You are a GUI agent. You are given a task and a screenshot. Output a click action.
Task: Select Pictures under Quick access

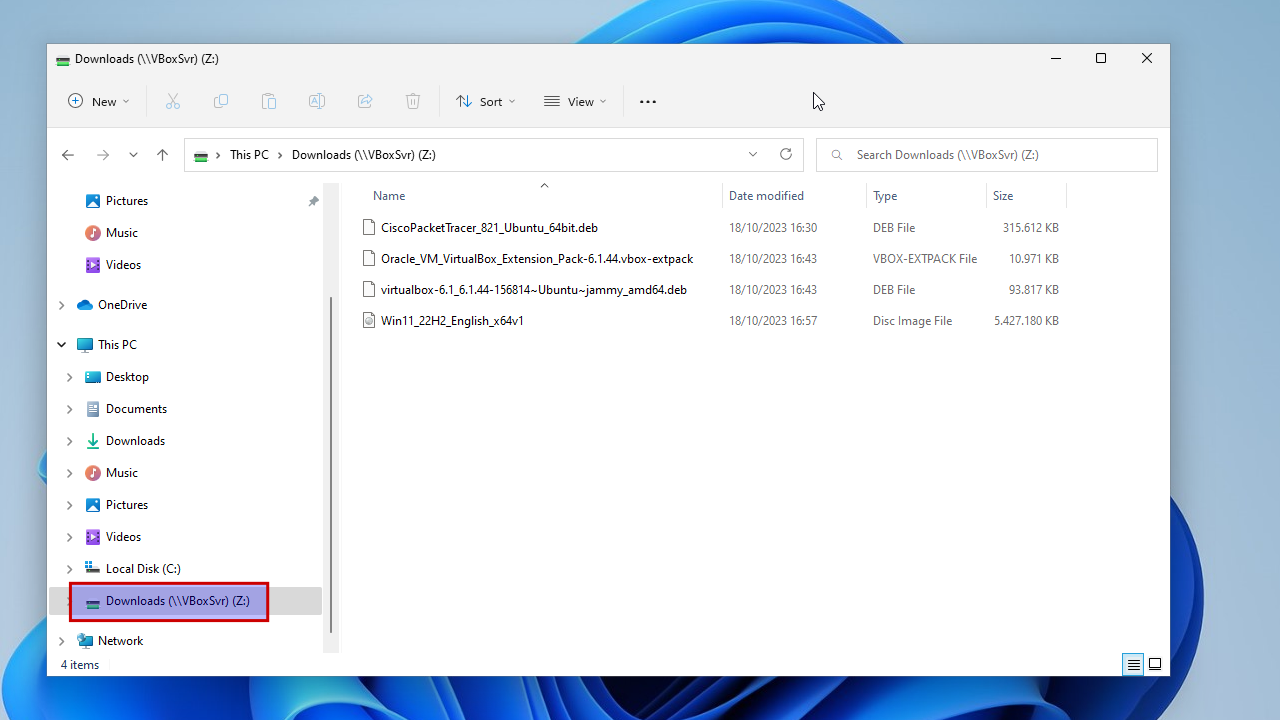pyautogui.click(x=127, y=201)
